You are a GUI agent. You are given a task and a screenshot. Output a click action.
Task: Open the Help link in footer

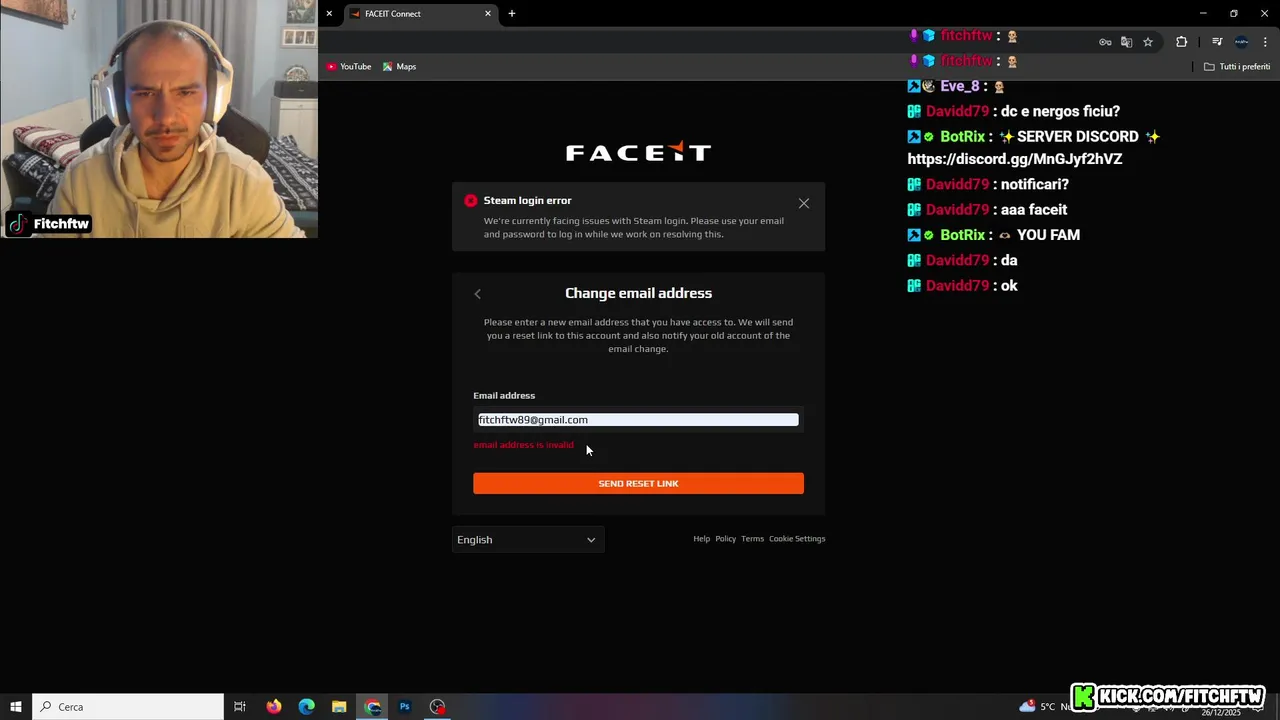tap(701, 539)
